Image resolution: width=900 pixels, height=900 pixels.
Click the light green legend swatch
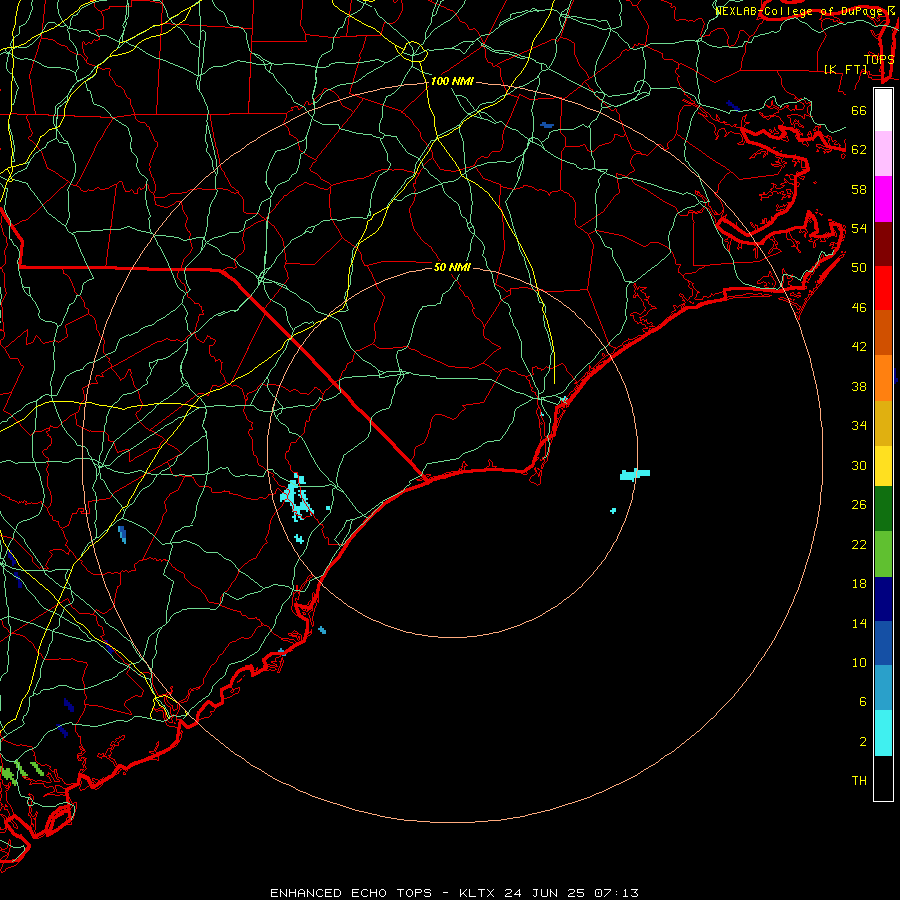(x=883, y=554)
